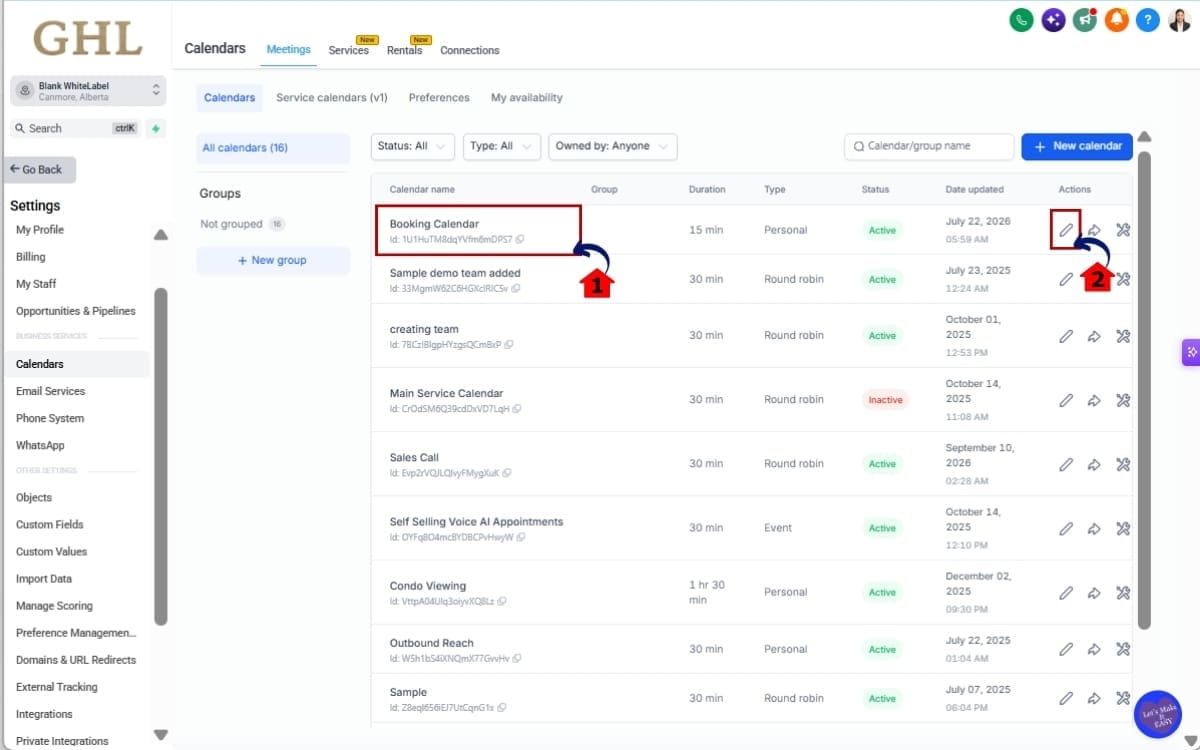Click the calendar list vertical scrollbar
1200x750 pixels.
[1145, 390]
